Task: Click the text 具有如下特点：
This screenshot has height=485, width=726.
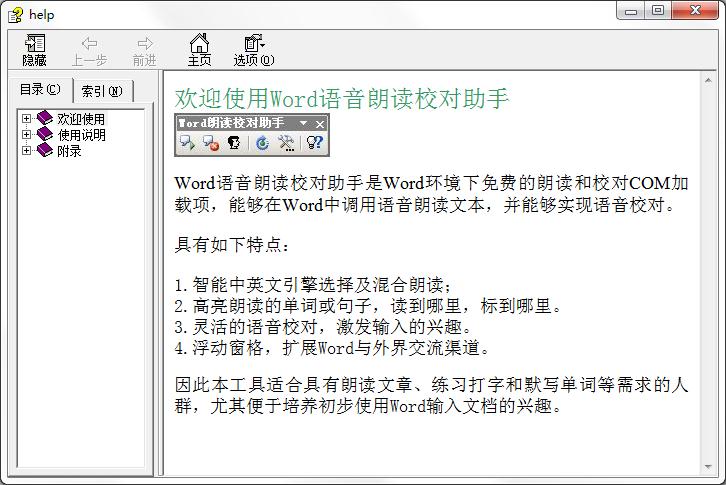Action: coord(232,244)
